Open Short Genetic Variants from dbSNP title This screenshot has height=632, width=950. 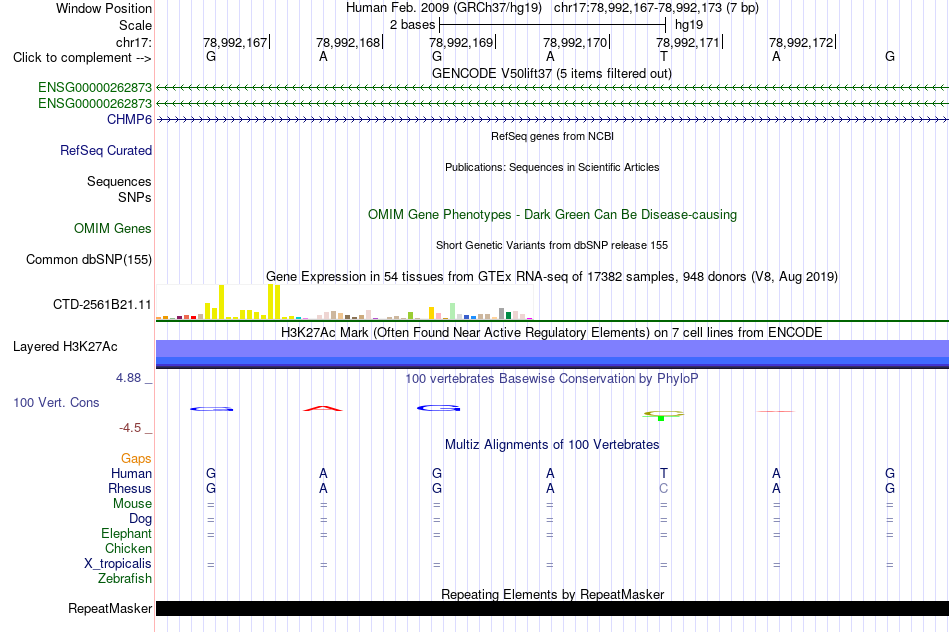click(552, 245)
